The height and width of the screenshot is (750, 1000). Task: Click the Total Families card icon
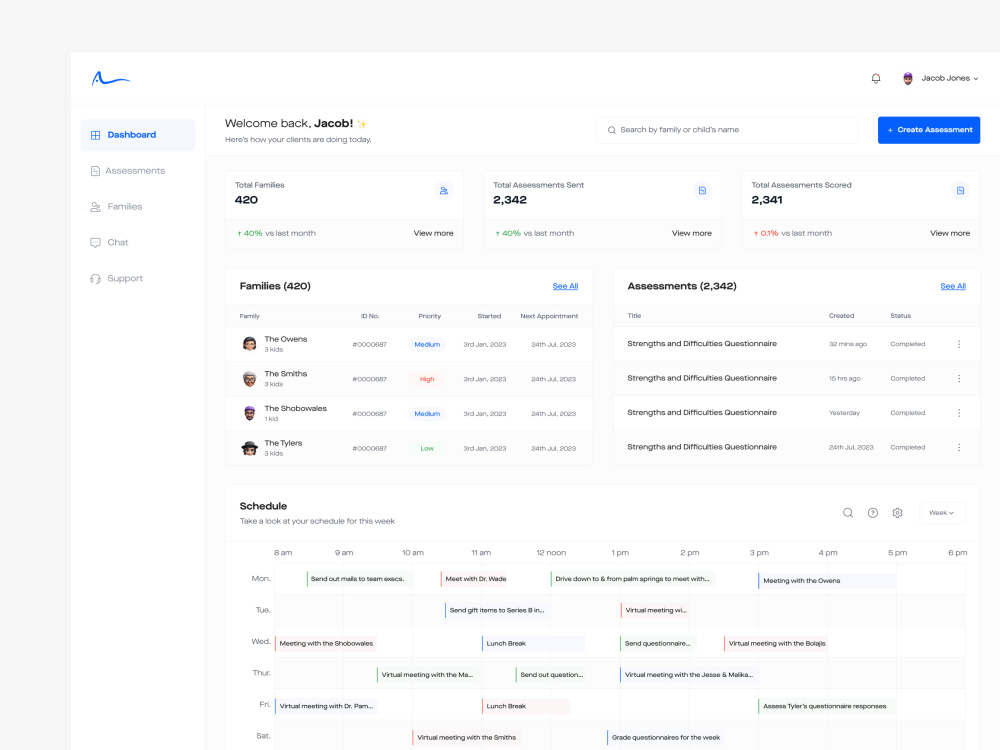tap(444, 191)
